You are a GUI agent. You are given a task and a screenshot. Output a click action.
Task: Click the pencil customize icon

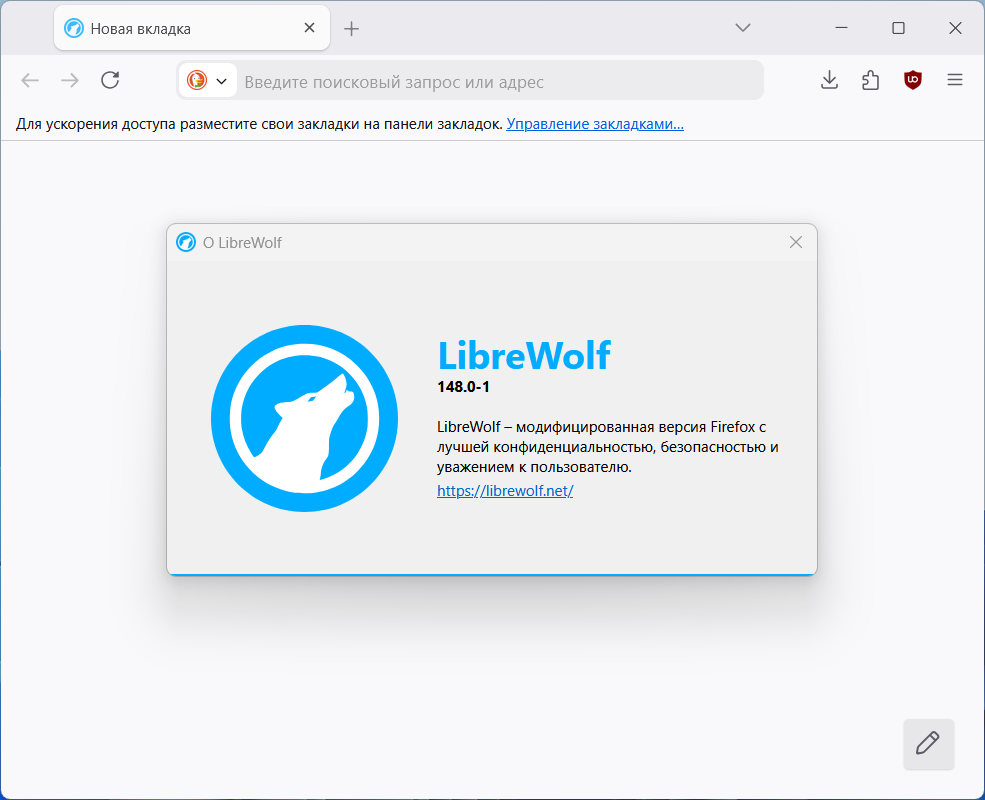click(x=928, y=743)
